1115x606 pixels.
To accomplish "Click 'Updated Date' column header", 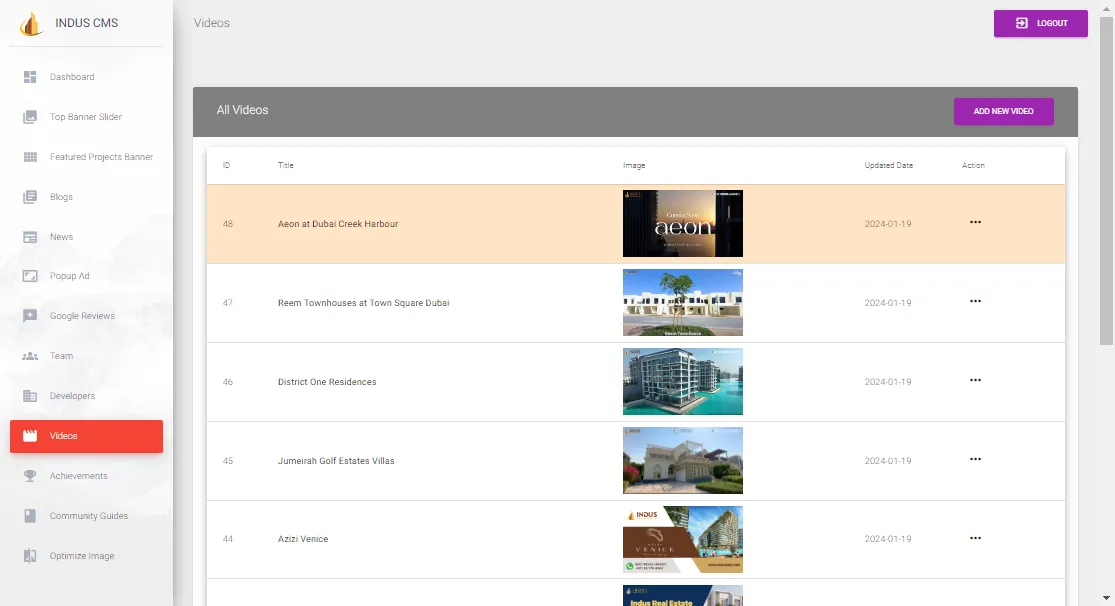I will pos(888,165).
